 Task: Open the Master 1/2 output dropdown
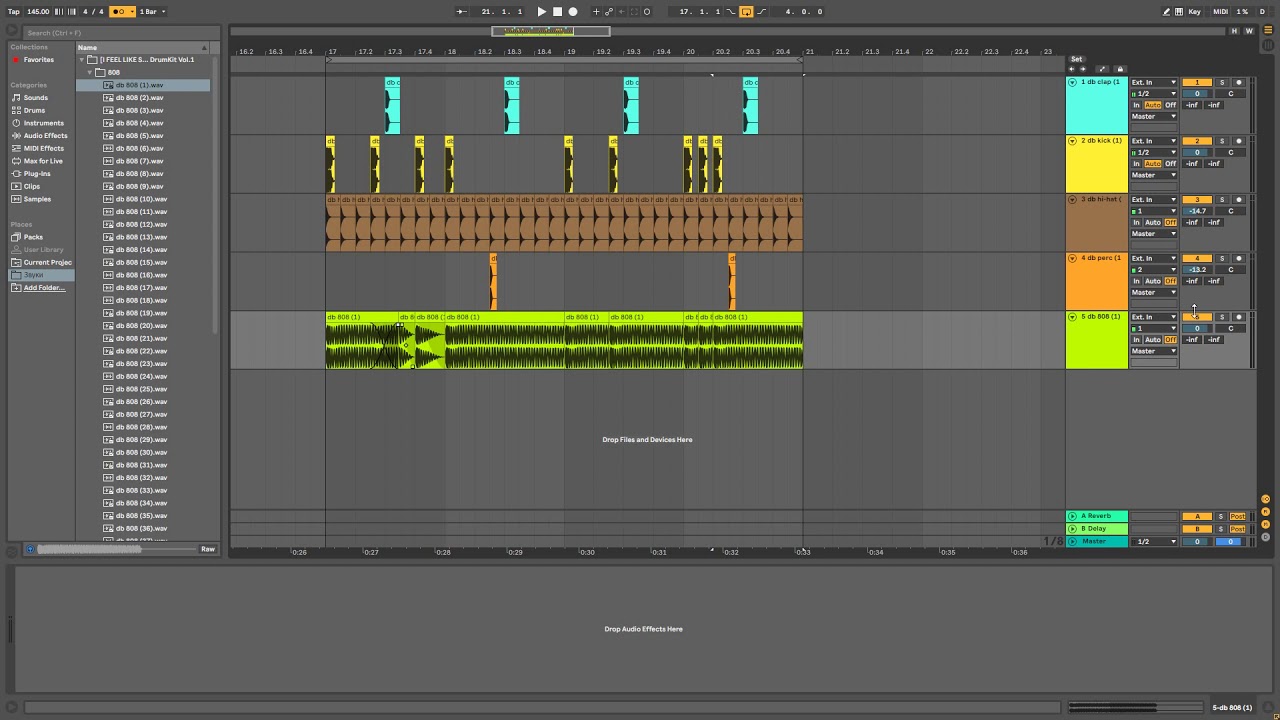click(1154, 542)
